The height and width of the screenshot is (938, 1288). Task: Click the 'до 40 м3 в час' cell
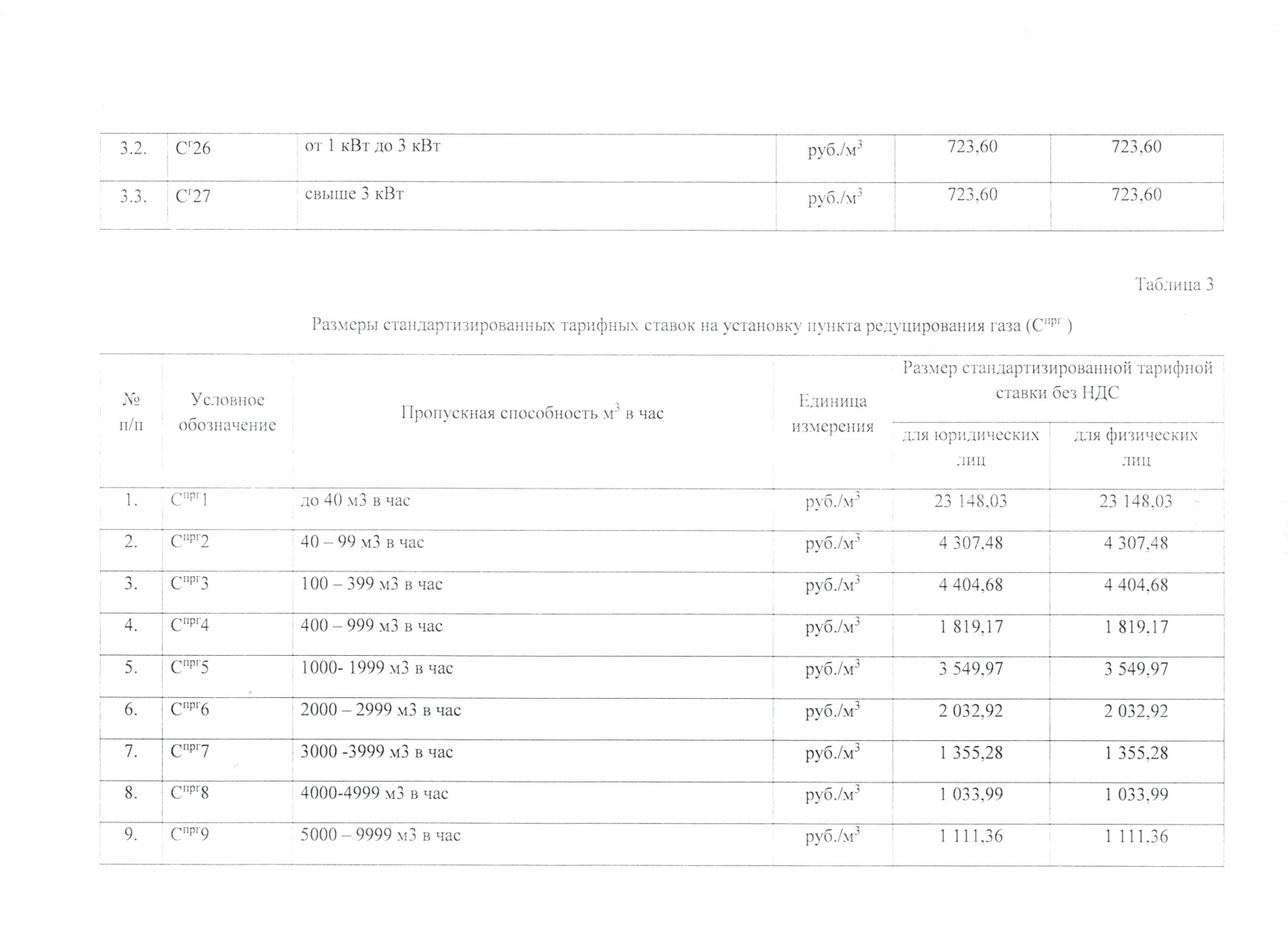coord(355,500)
